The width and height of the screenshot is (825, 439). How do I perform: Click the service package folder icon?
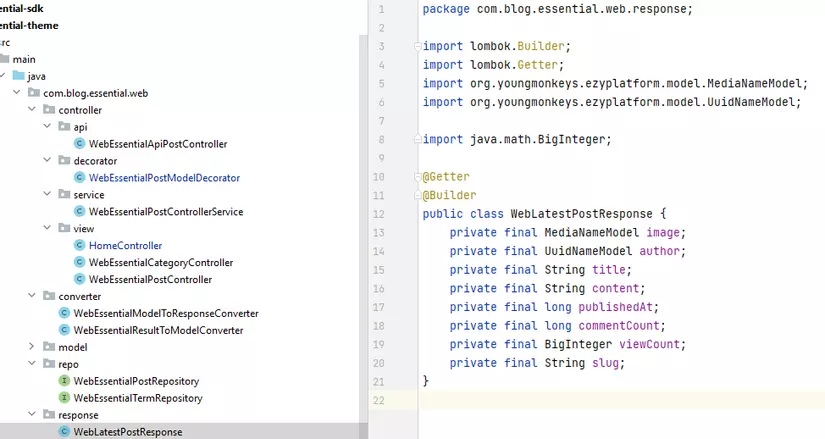coord(64,194)
